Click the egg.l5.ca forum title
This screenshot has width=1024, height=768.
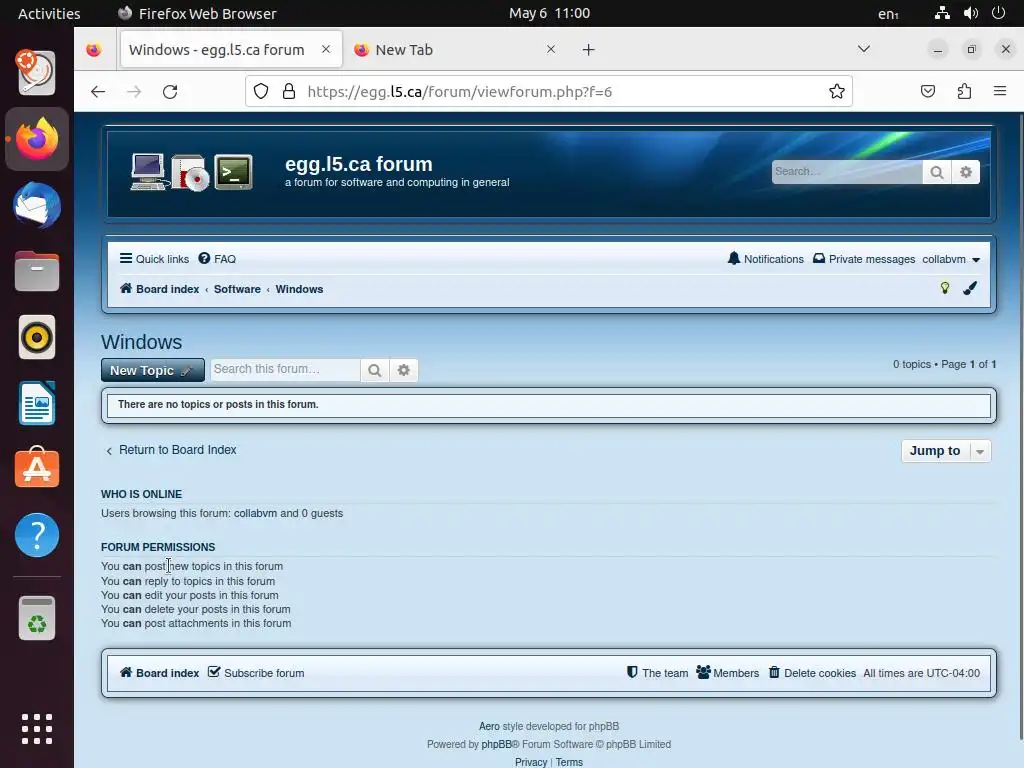(359, 163)
